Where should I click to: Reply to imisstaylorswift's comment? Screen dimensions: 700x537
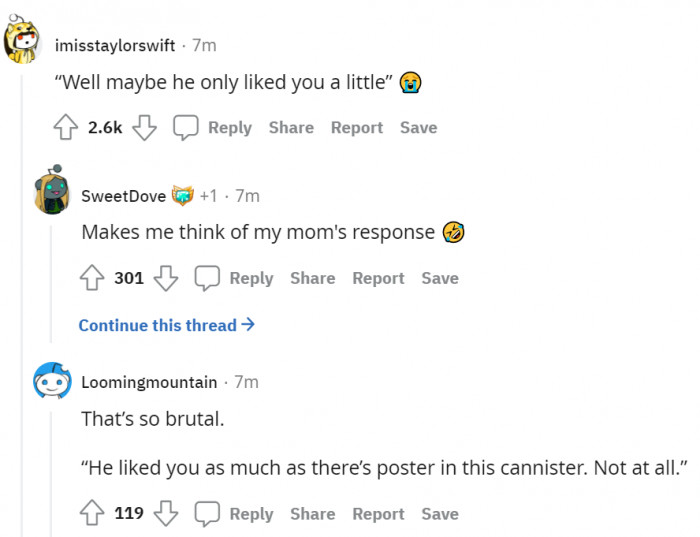[x=213, y=128]
